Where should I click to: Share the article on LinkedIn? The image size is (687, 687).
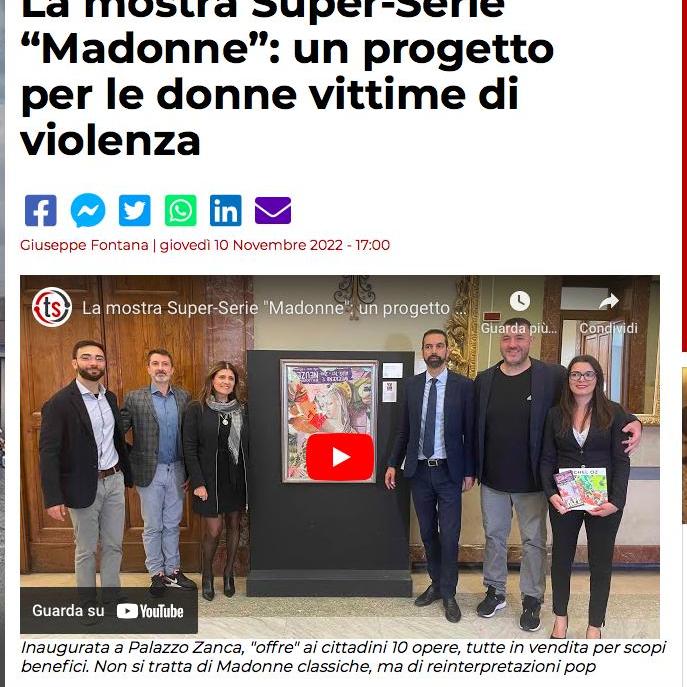point(226,211)
